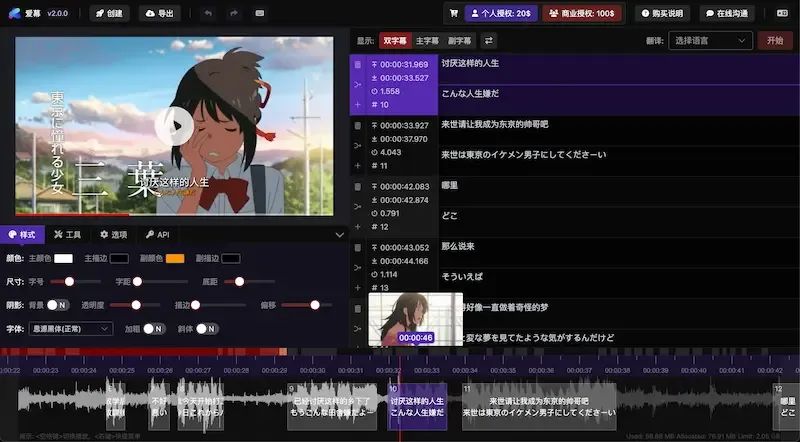Play the video with the center play button
The image size is (800, 442).
[x=174, y=126]
